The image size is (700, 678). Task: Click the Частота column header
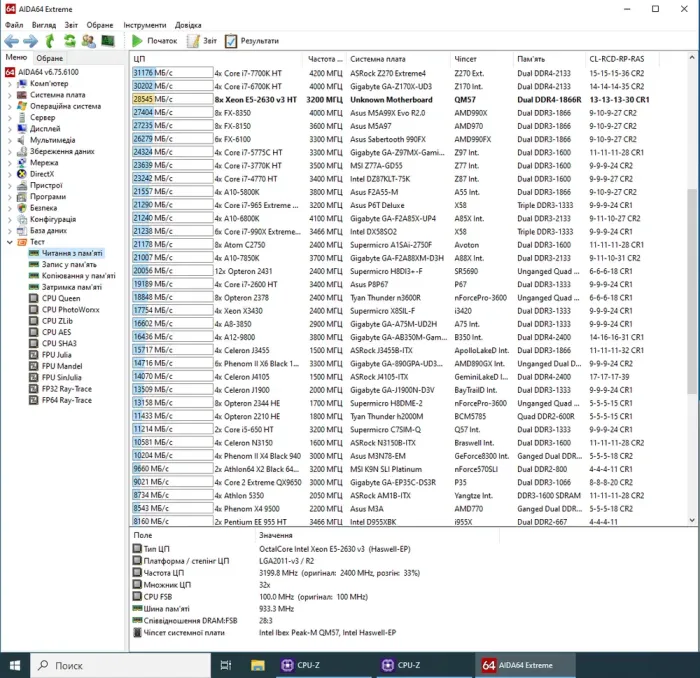[325, 59]
